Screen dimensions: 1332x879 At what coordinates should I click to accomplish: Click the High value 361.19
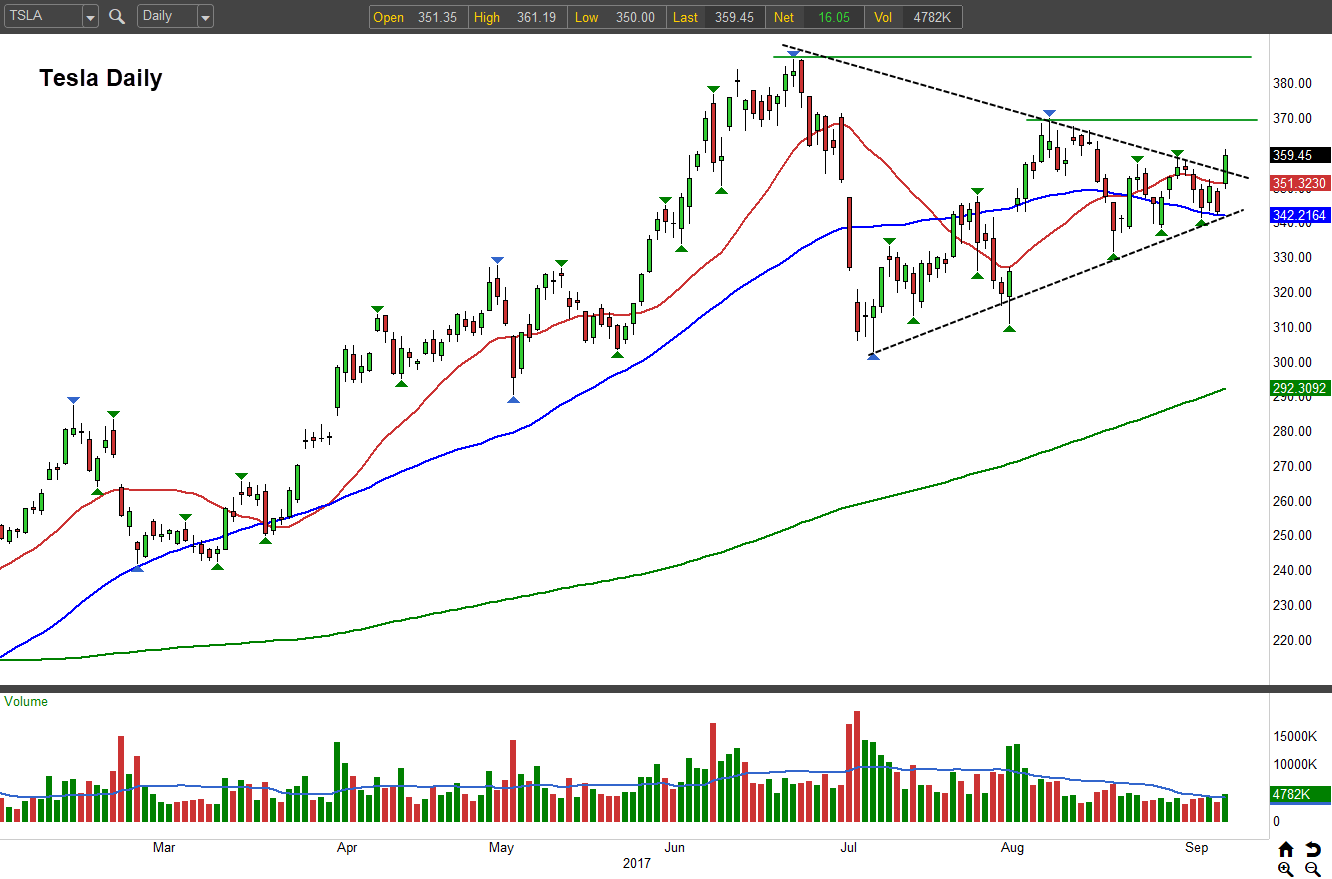(x=537, y=17)
